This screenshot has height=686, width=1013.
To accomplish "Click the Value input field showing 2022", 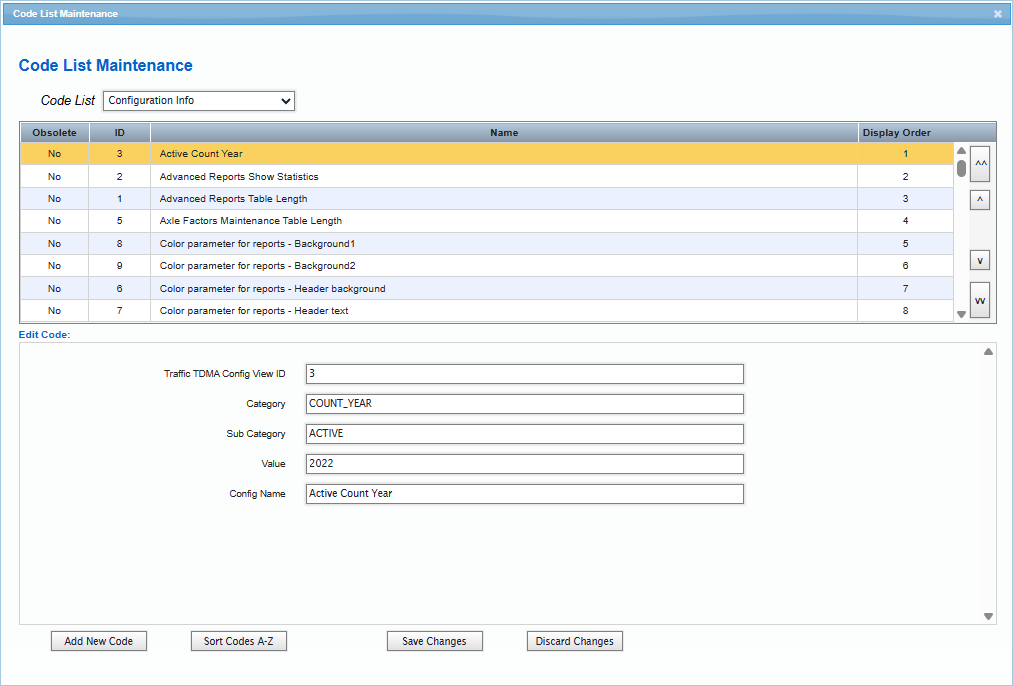I will (x=524, y=463).
